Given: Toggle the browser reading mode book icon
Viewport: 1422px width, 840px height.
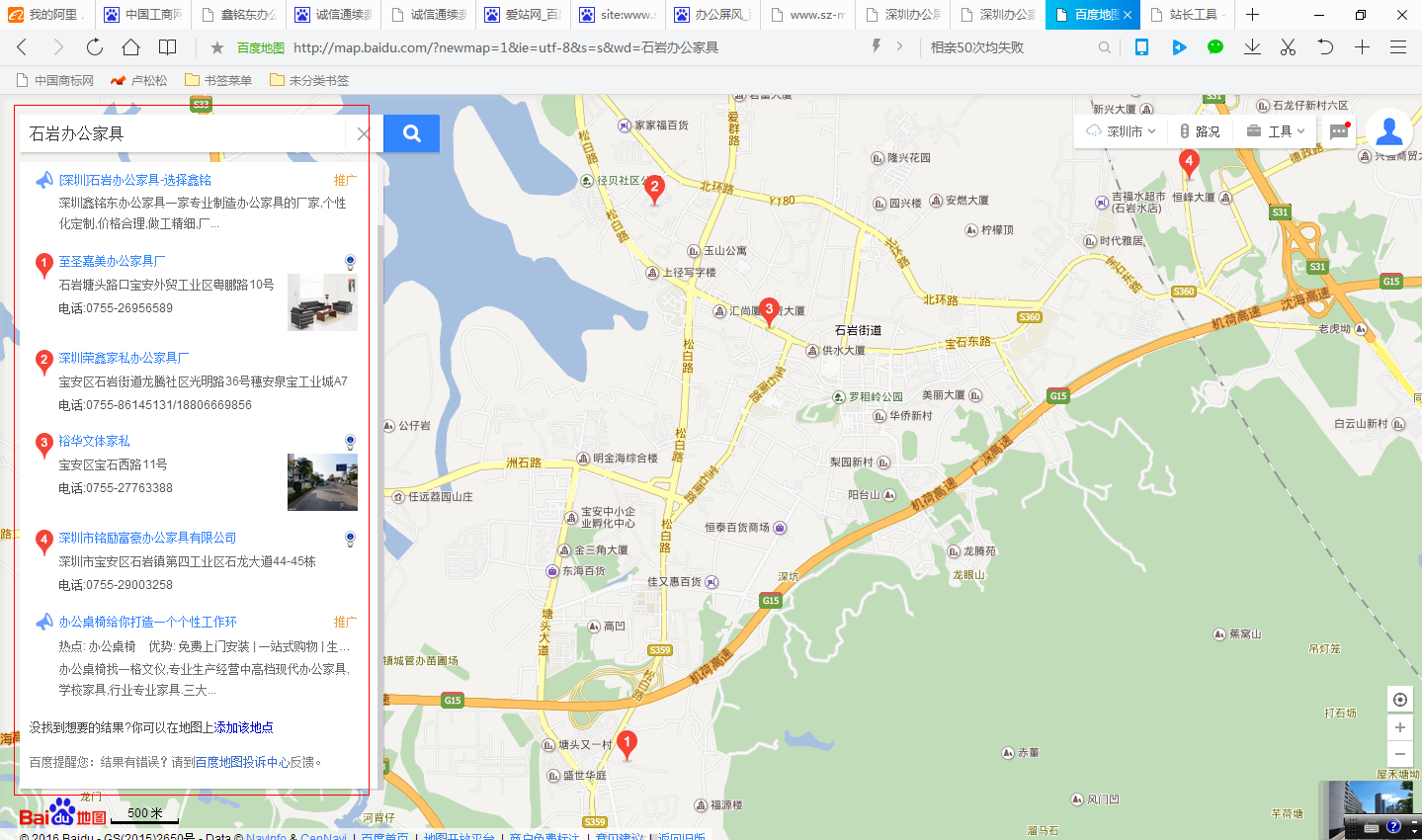Looking at the screenshot, I should pyautogui.click(x=168, y=47).
